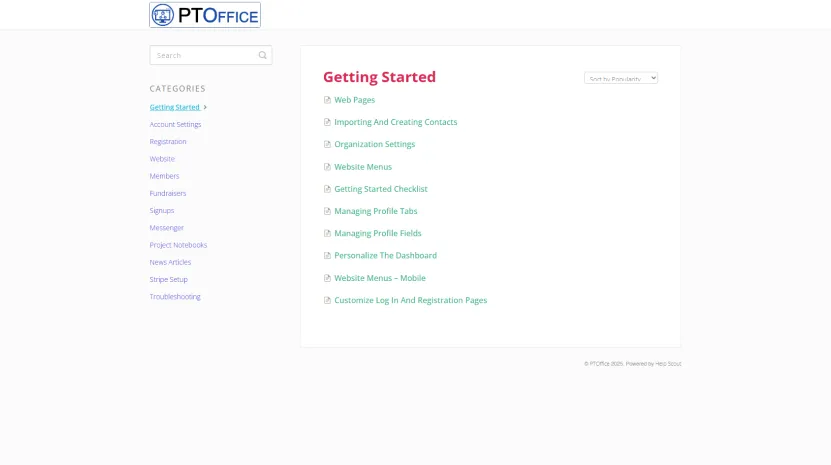
Task: Open the Account Settings category
Action: click(x=175, y=125)
